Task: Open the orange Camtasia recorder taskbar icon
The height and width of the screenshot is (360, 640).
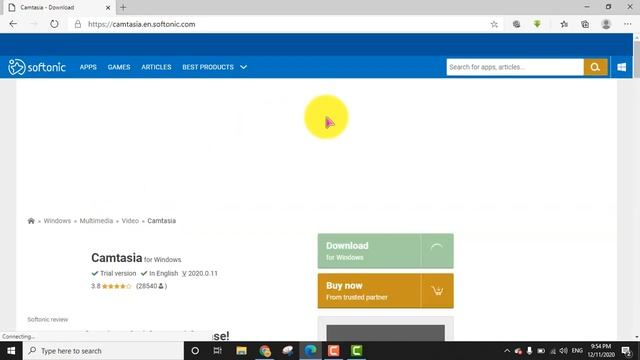Action: point(333,351)
